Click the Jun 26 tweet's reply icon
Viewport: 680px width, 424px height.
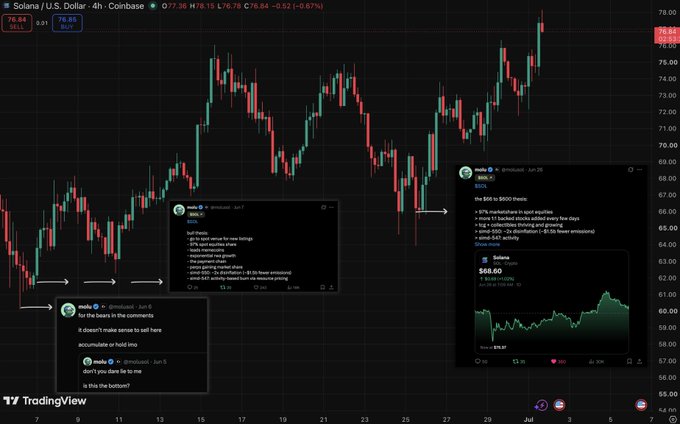[478, 361]
